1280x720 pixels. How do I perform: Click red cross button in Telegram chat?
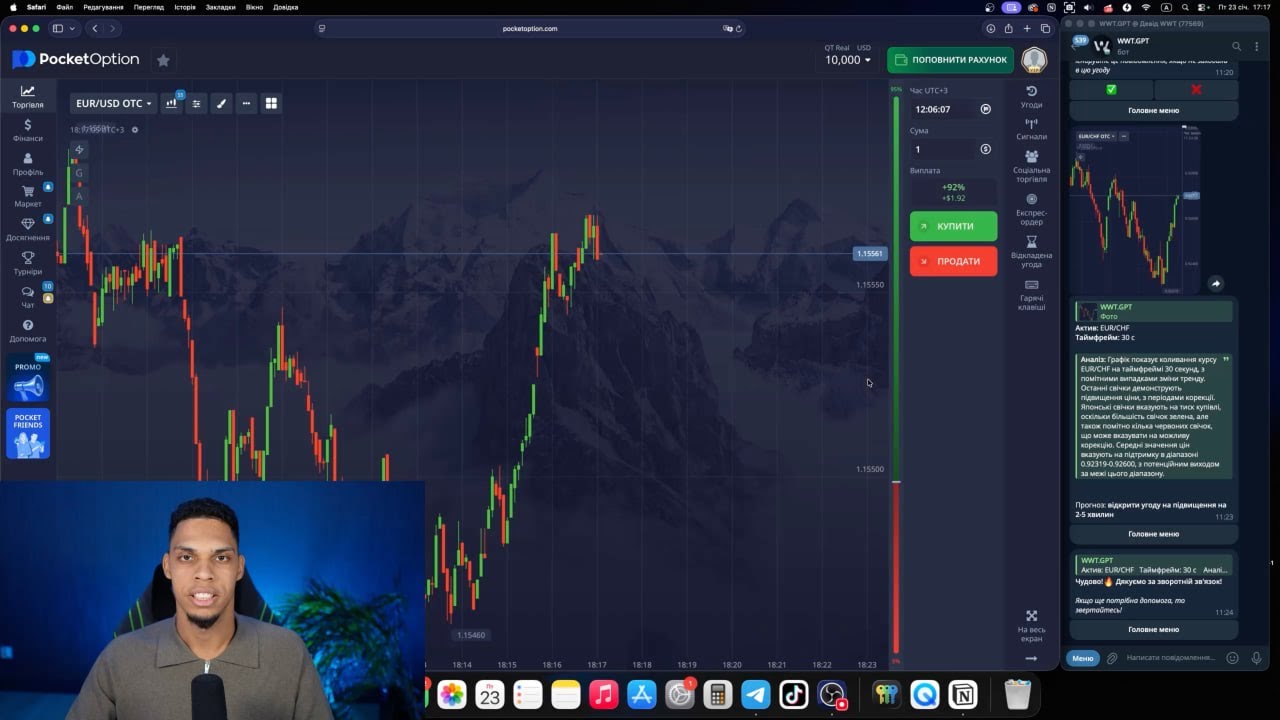click(x=1196, y=90)
